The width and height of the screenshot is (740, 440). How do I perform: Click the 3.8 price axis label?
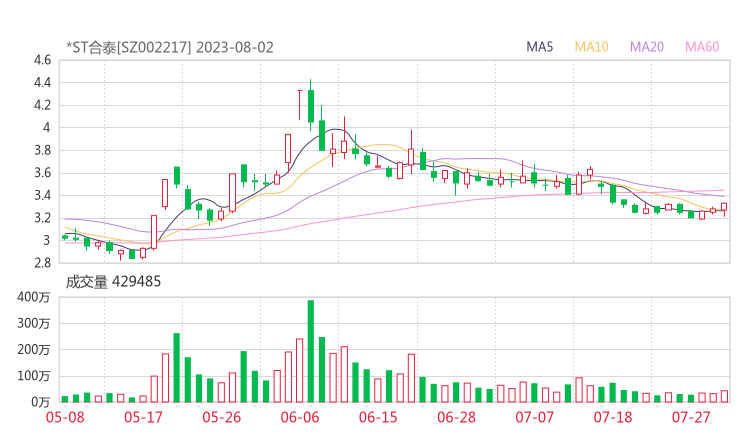pos(42,150)
